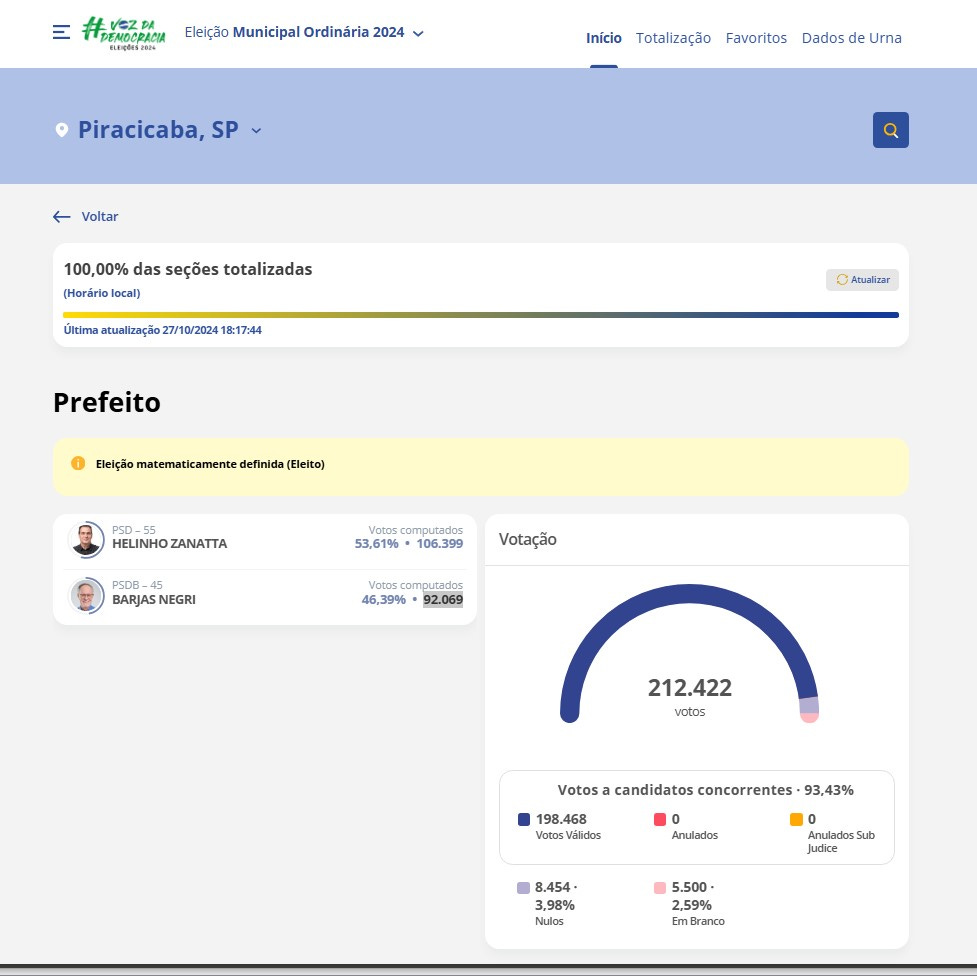Go to the Dados de Urna tab
Viewport: 977px width, 976px height.
pos(851,38)
